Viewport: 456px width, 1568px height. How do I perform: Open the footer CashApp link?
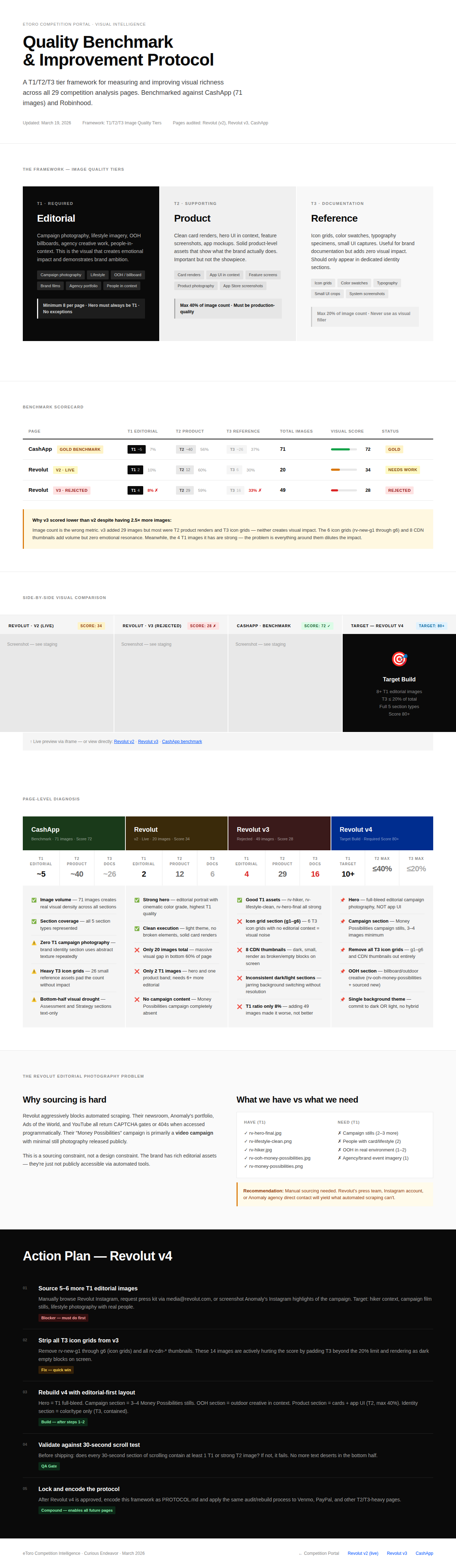click(x=424, y=1553)
